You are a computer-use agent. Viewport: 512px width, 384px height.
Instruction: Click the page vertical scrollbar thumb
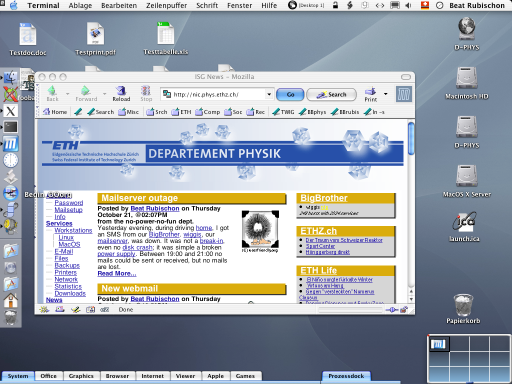coord(411,138)
